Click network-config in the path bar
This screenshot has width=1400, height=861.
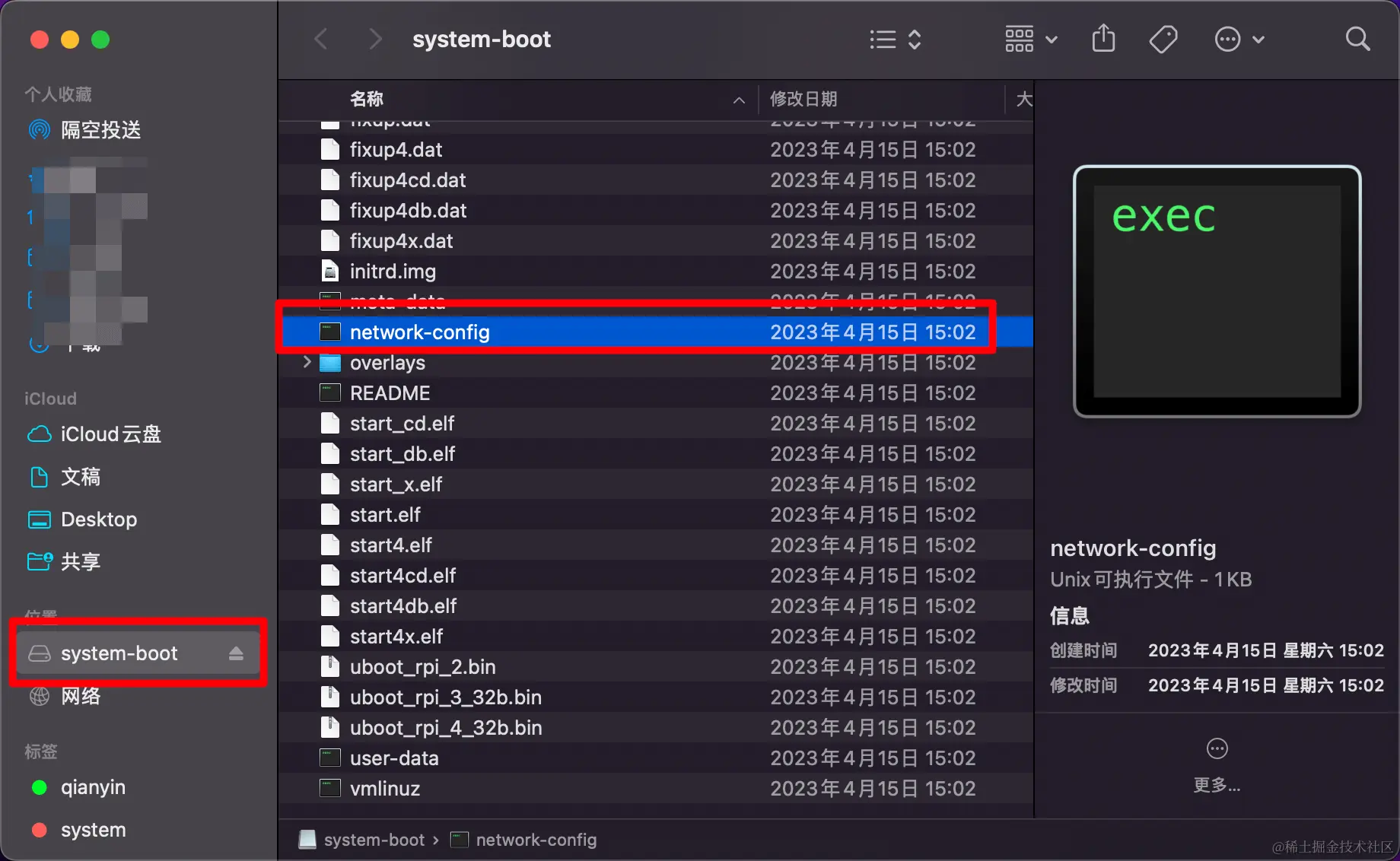(523, 840)
